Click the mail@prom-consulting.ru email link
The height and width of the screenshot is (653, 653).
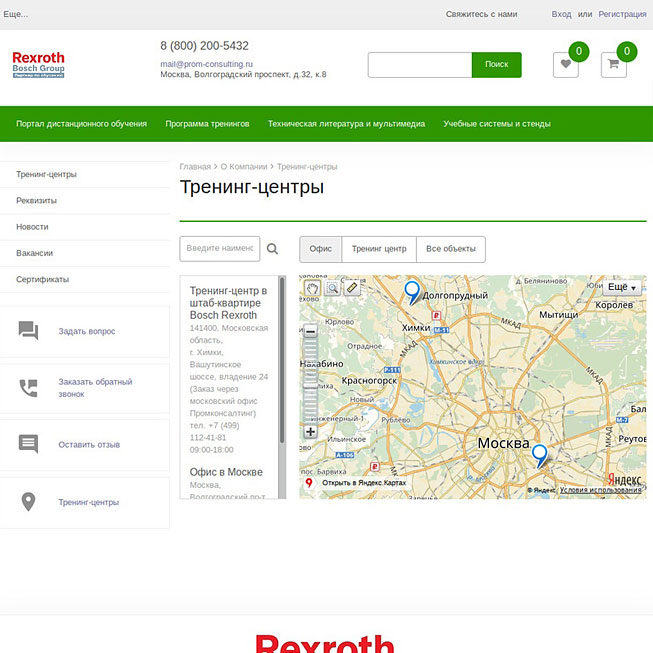pyautogui.click(x=207, y=64)
